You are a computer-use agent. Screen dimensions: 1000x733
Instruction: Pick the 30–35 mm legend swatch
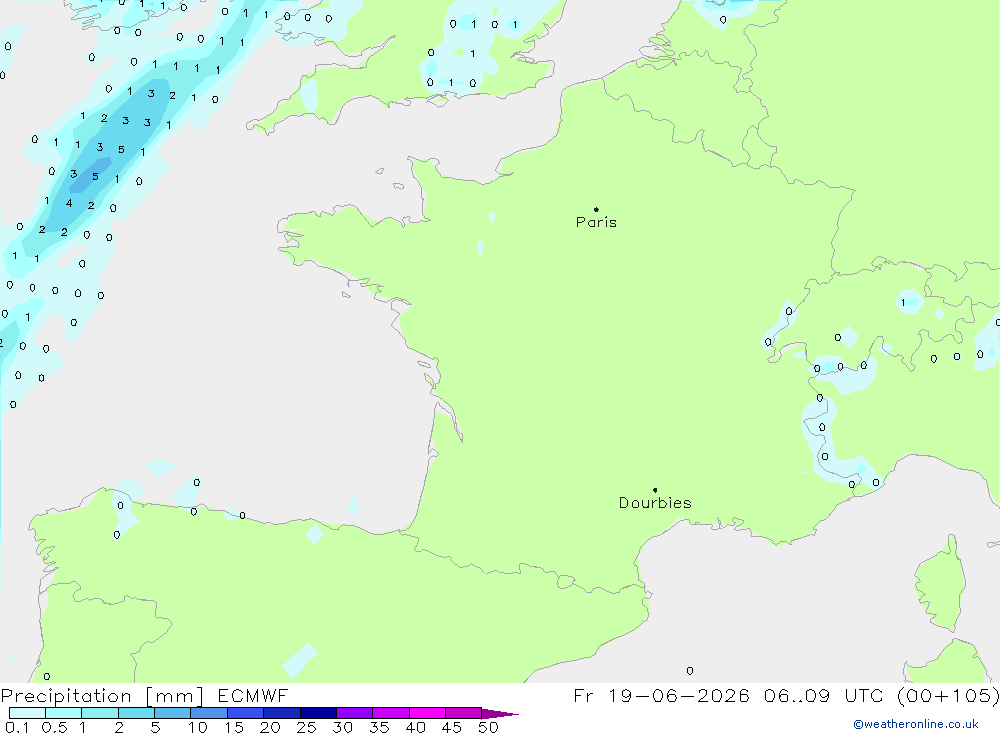pyautogui.click(x=355, y=713)
